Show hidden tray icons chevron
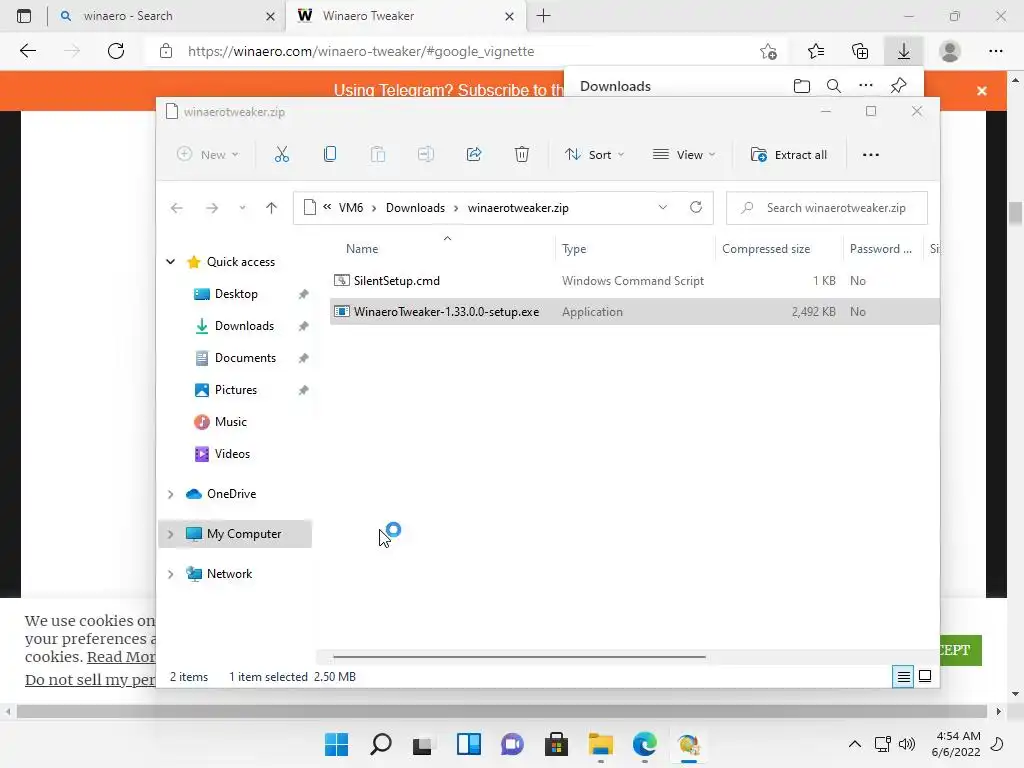Screen dimensions: 1024x768 click(854, 744)
